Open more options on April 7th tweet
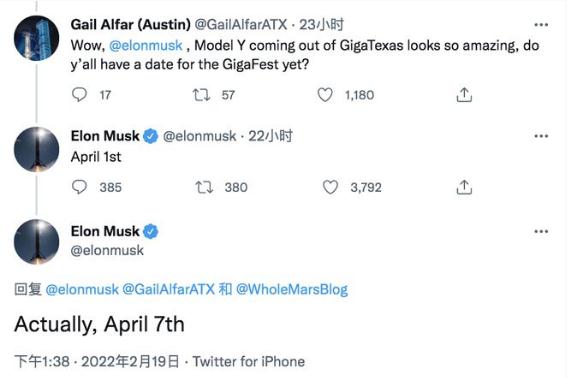The image size is (567, 378). click(541, 231)
